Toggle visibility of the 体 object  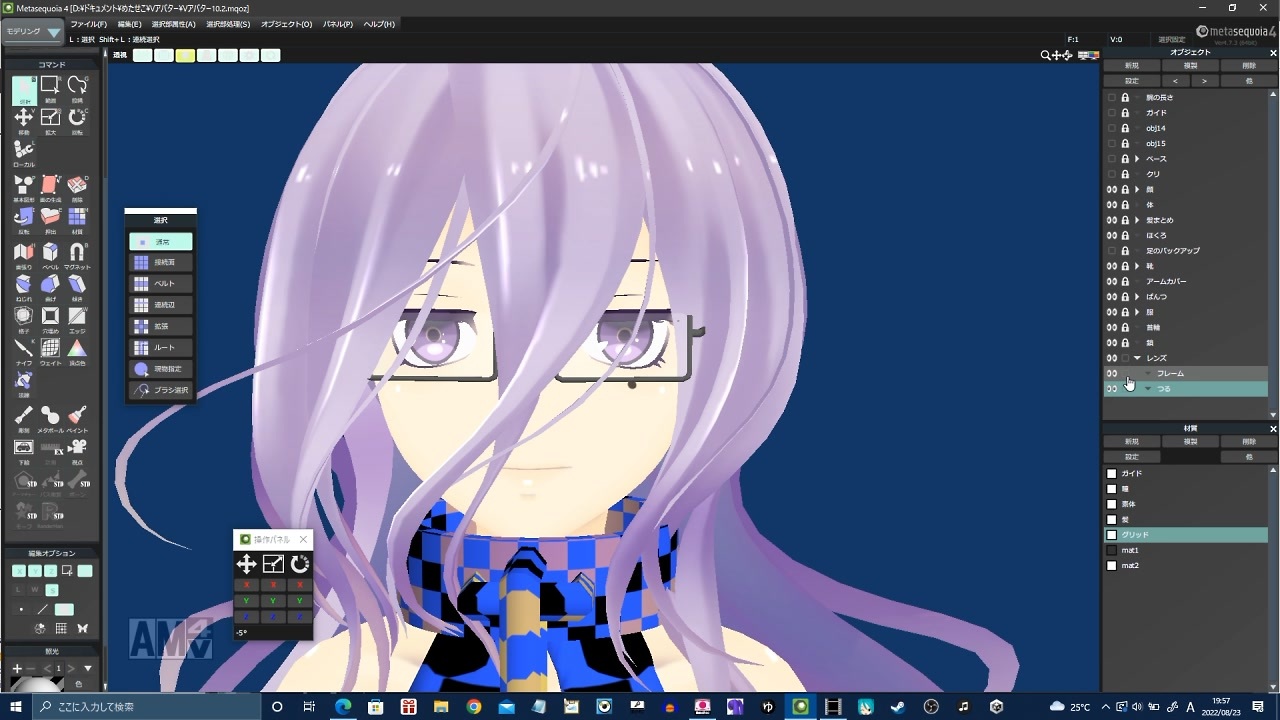click(x=1112, y=205)
